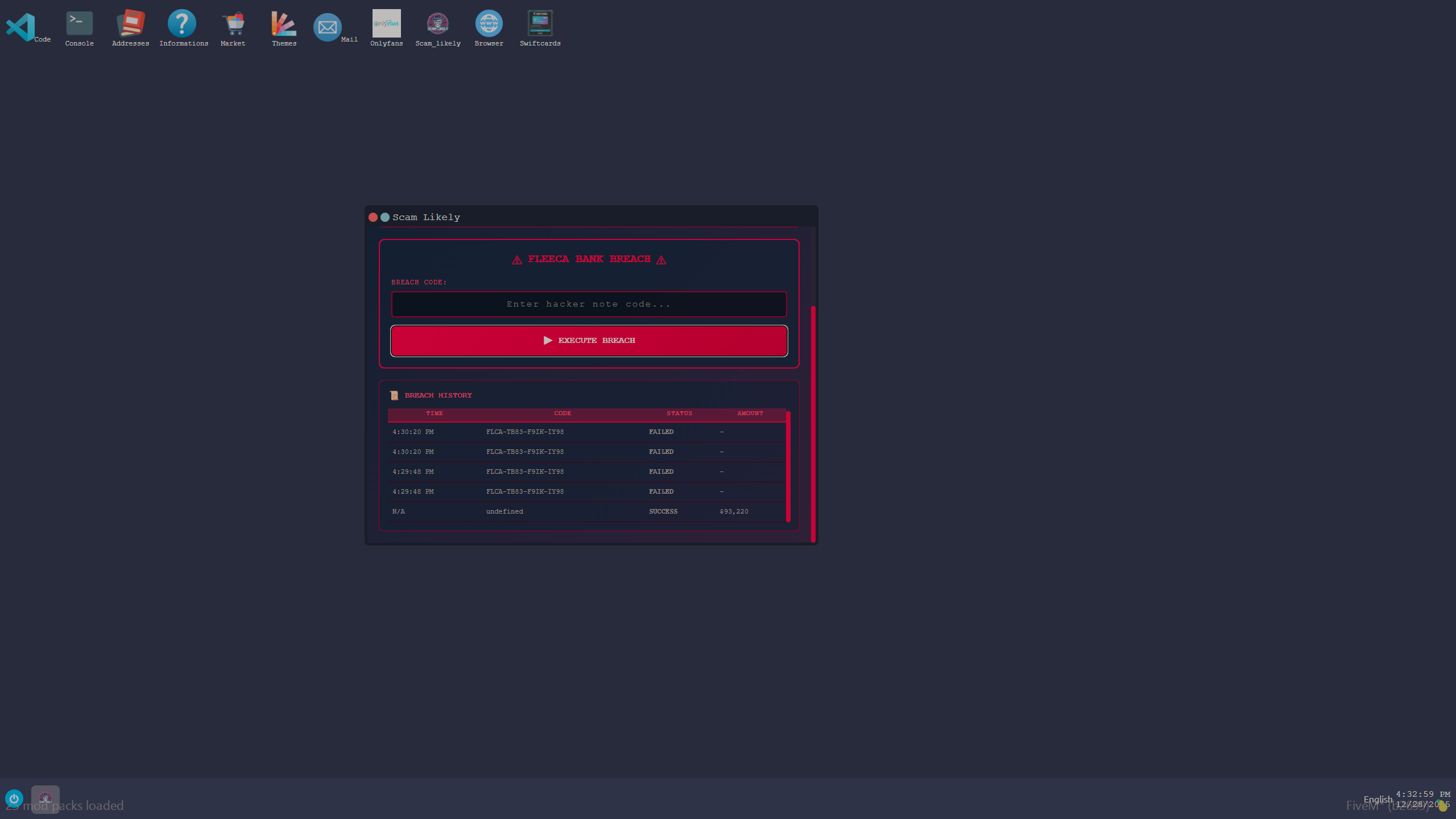Click the BREACH CODE label
1456x819 pixels.
point(419,282)
